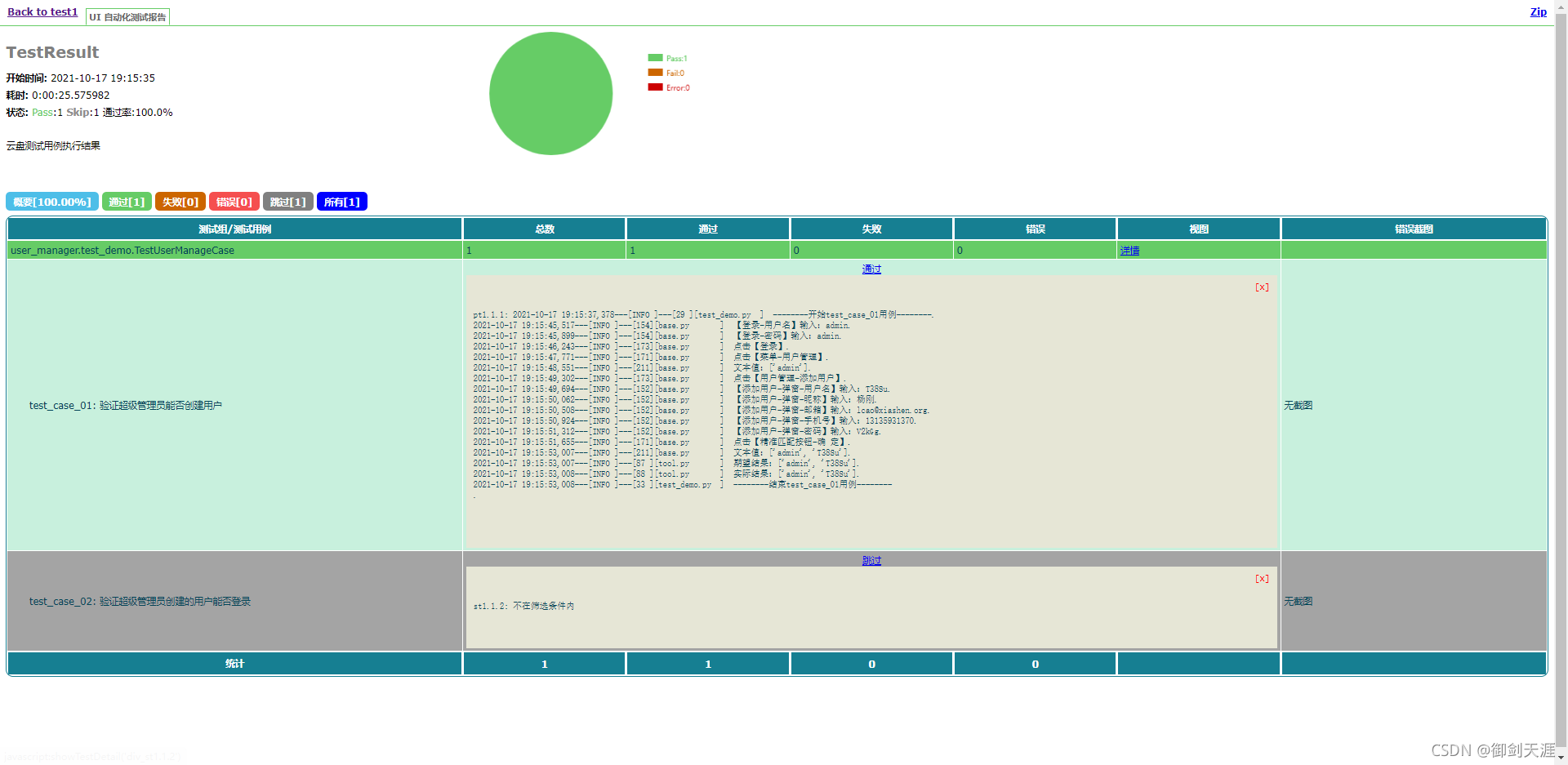
Task: Close the test_case_02 log with [x]
Action: [1262, 579]
